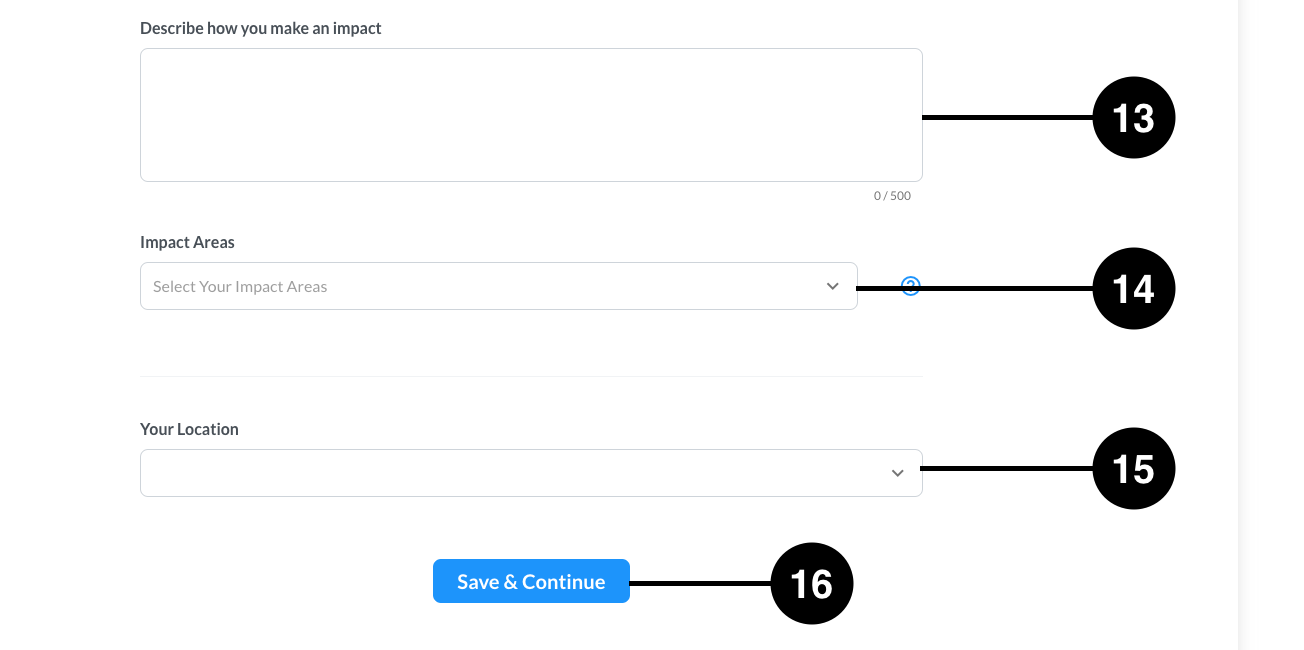The height and width of the screenshot is (650, 1304).
Task: Click the chevron arrow in Your Location field
Action: [x=897, y=473]
